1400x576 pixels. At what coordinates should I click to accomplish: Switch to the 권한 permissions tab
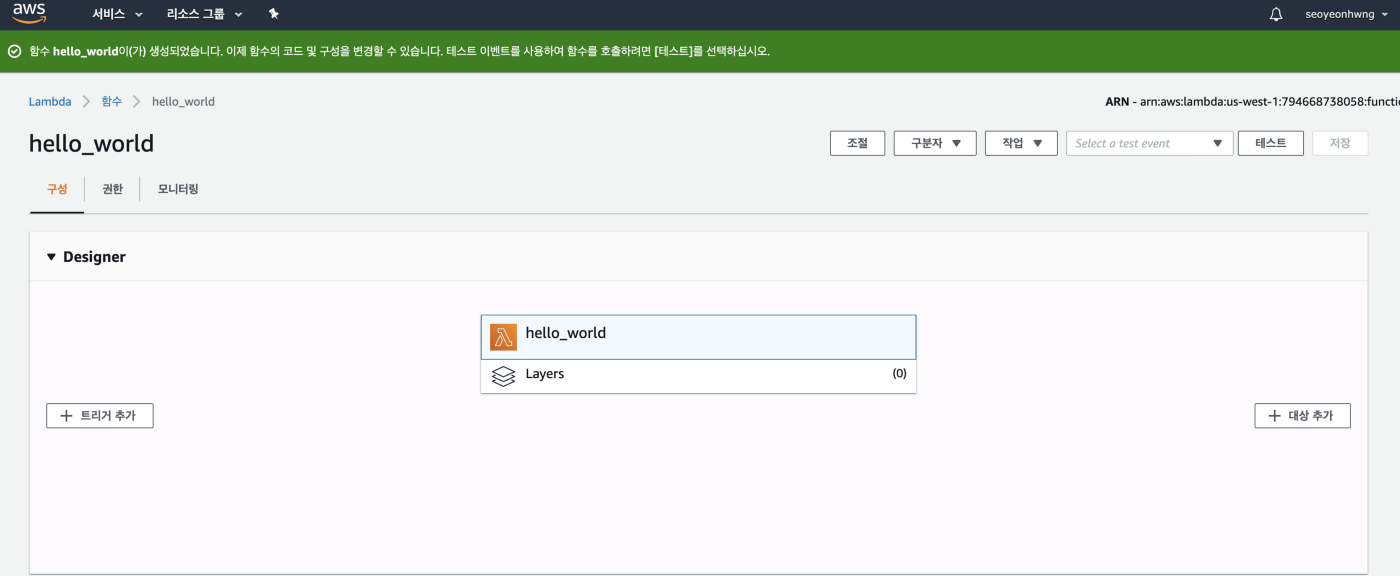tap(113, 189)
